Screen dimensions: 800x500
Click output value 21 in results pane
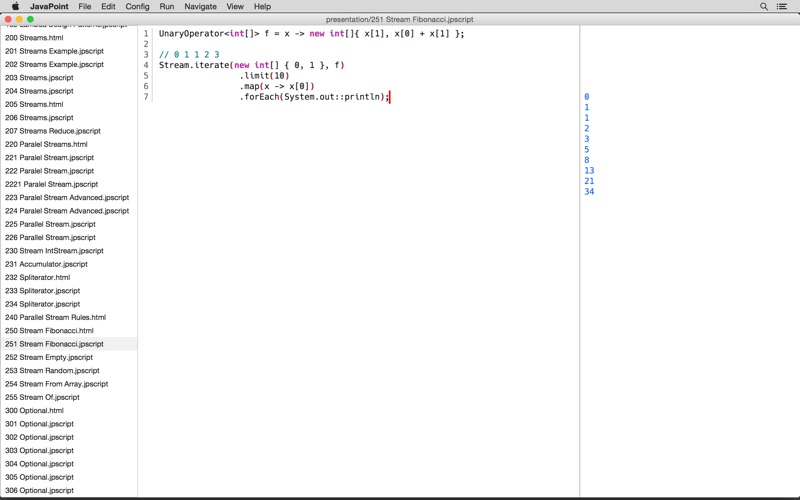click(x=589, y=181)
